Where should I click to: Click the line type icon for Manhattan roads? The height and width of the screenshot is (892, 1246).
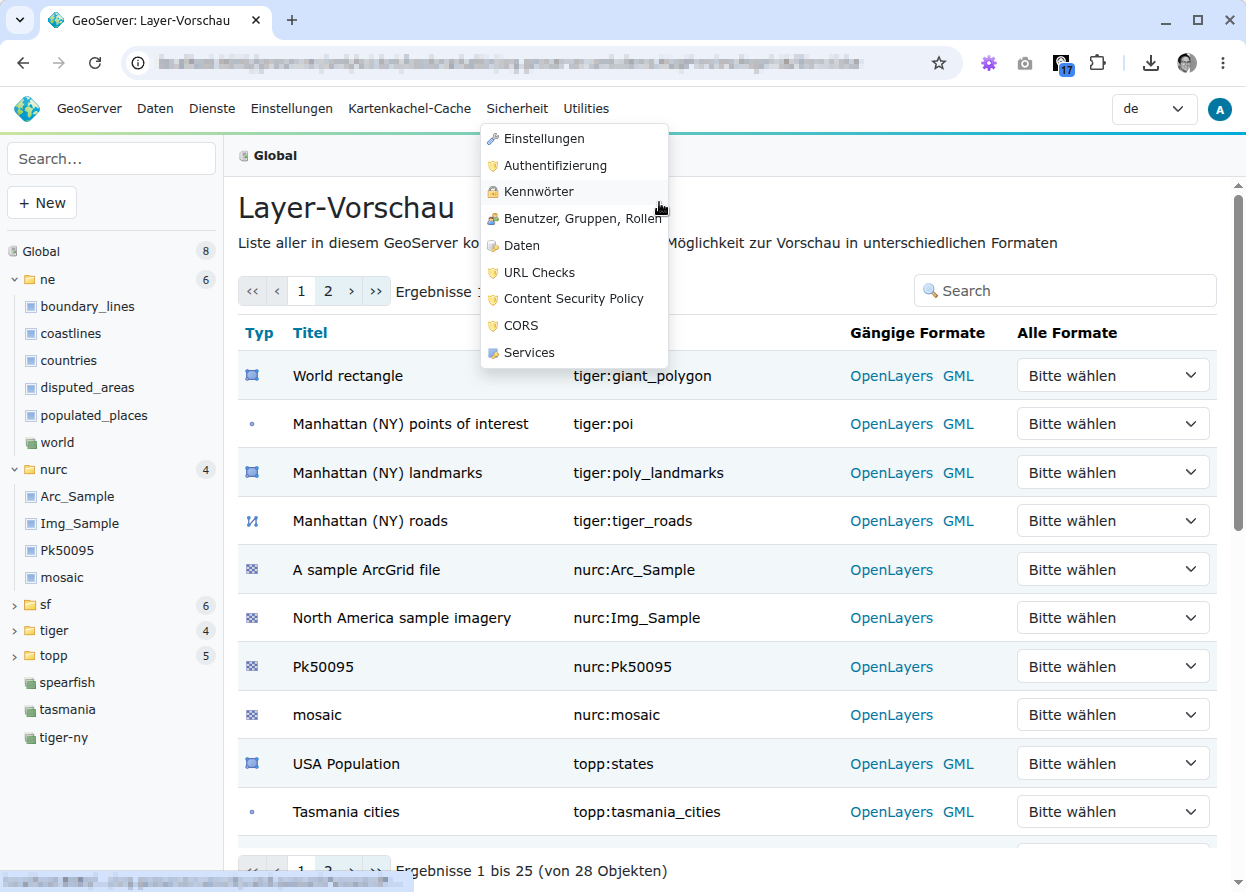point(252,521)
